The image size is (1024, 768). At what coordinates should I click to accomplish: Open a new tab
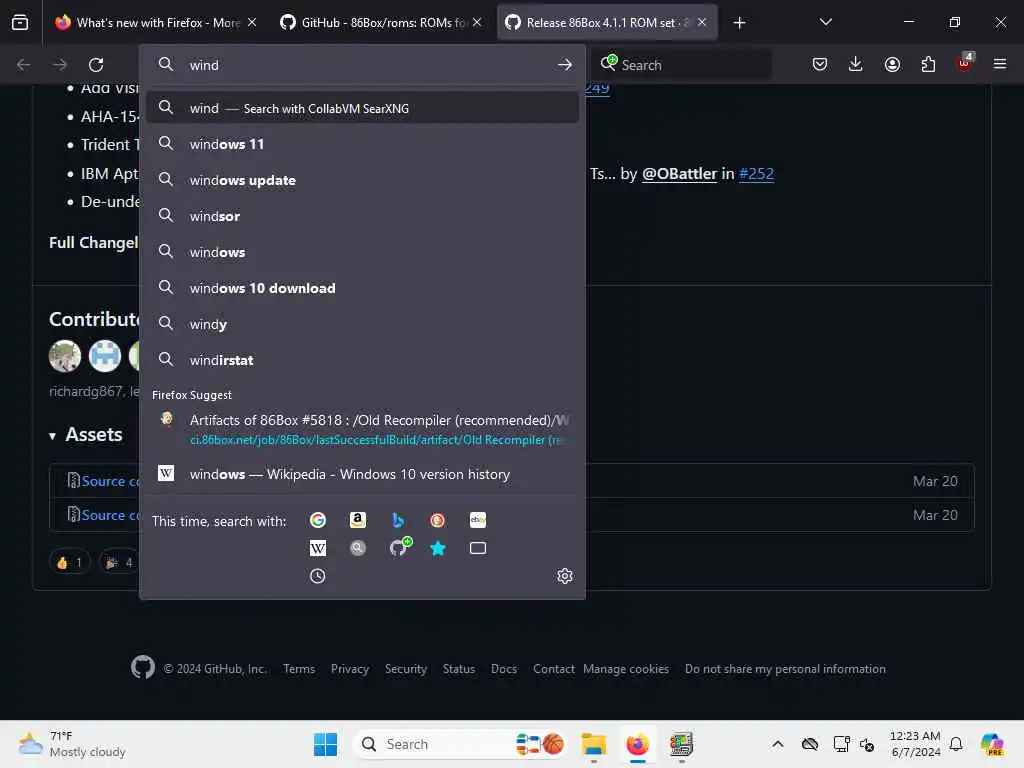point(739,23)
